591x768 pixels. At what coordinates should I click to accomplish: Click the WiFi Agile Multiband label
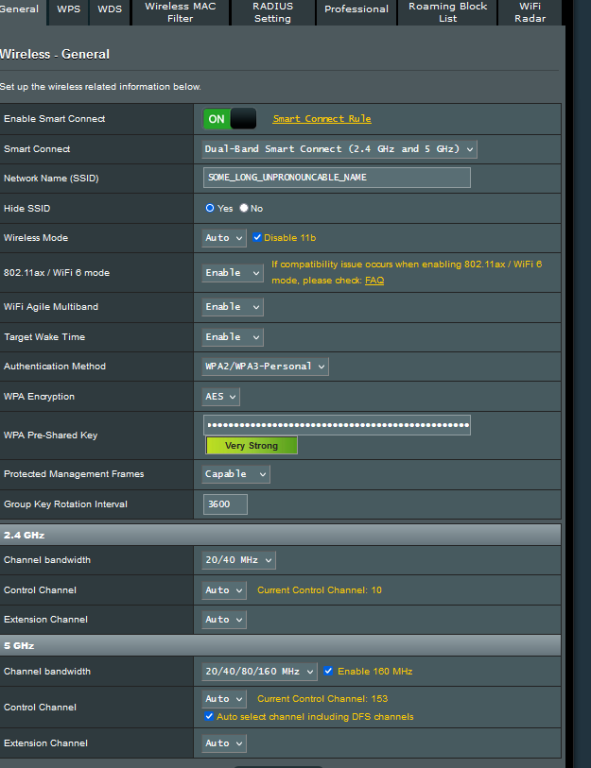pyautogui.click(x=51, y=307)
